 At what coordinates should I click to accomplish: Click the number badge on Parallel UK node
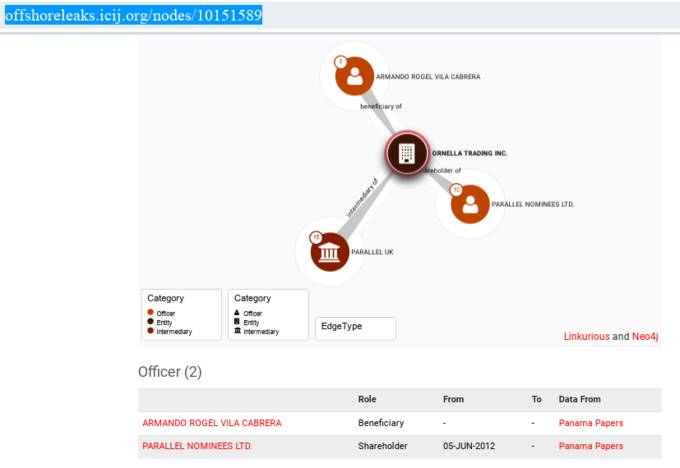[315, 237]
